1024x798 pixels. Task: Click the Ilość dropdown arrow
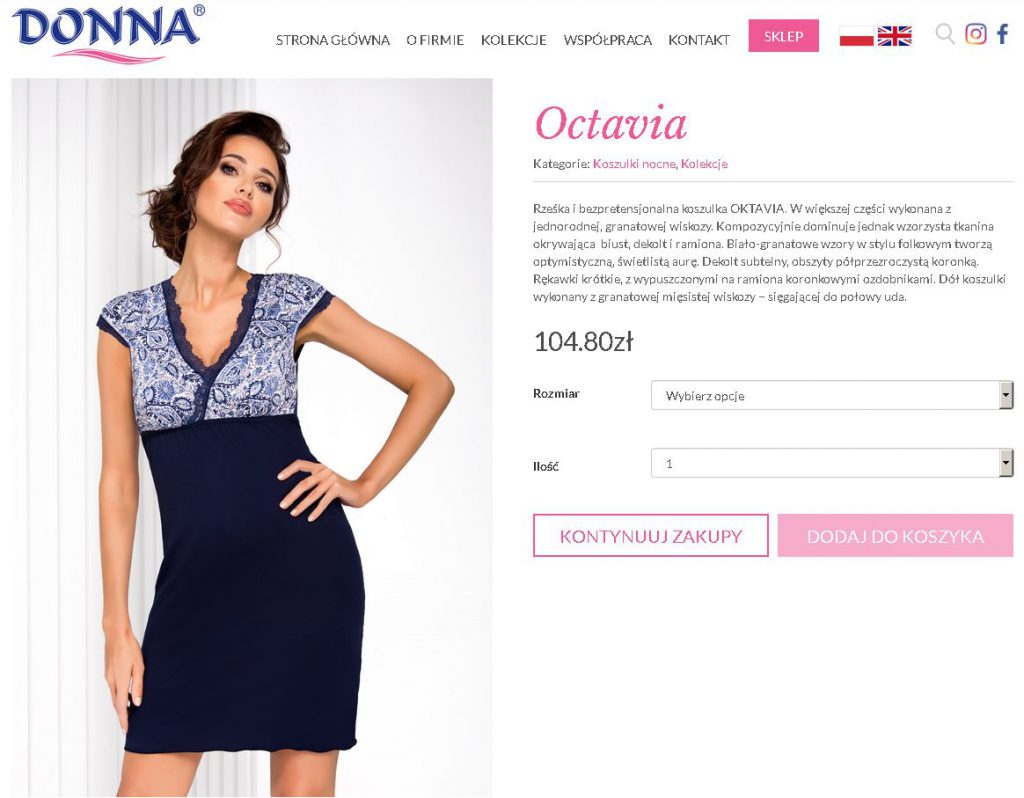(x=1006, y=463)
